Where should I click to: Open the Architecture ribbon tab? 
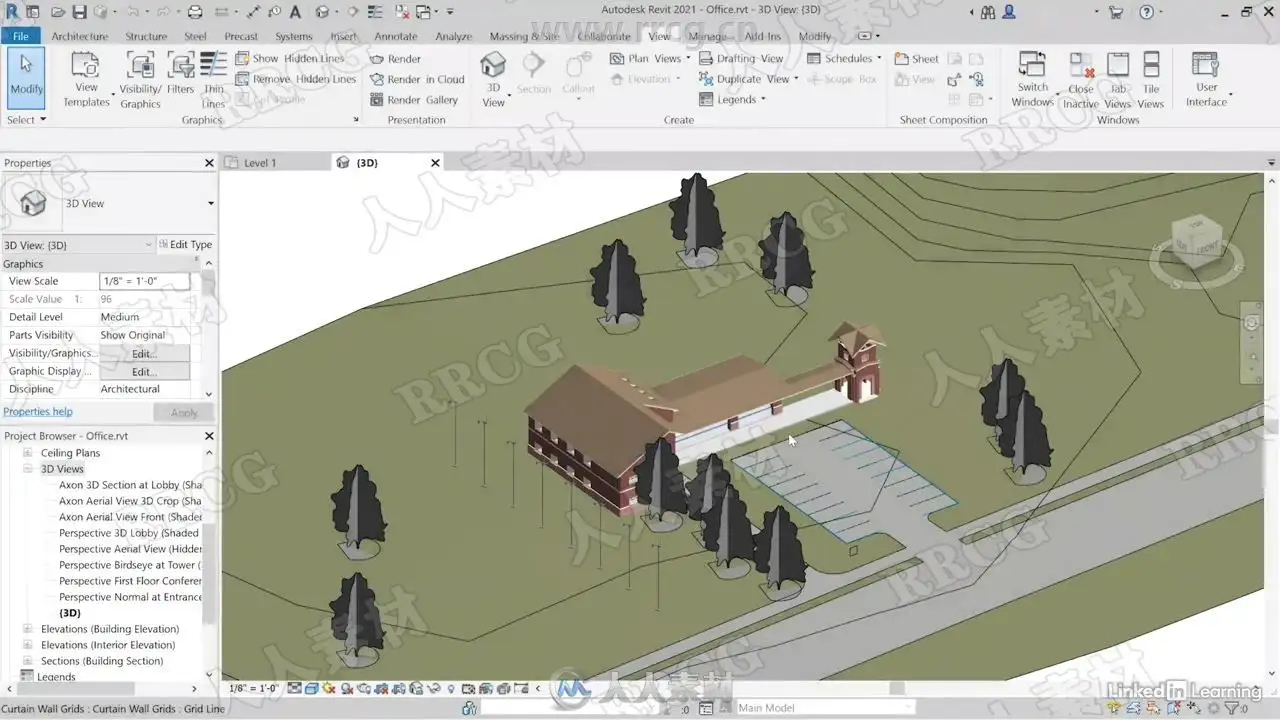click(79, 36)
